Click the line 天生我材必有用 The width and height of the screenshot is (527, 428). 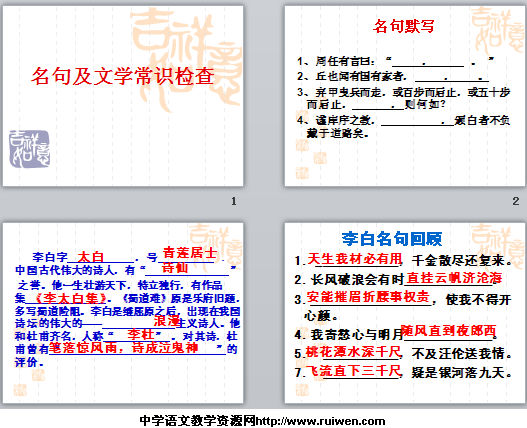(x=354, y=259)
